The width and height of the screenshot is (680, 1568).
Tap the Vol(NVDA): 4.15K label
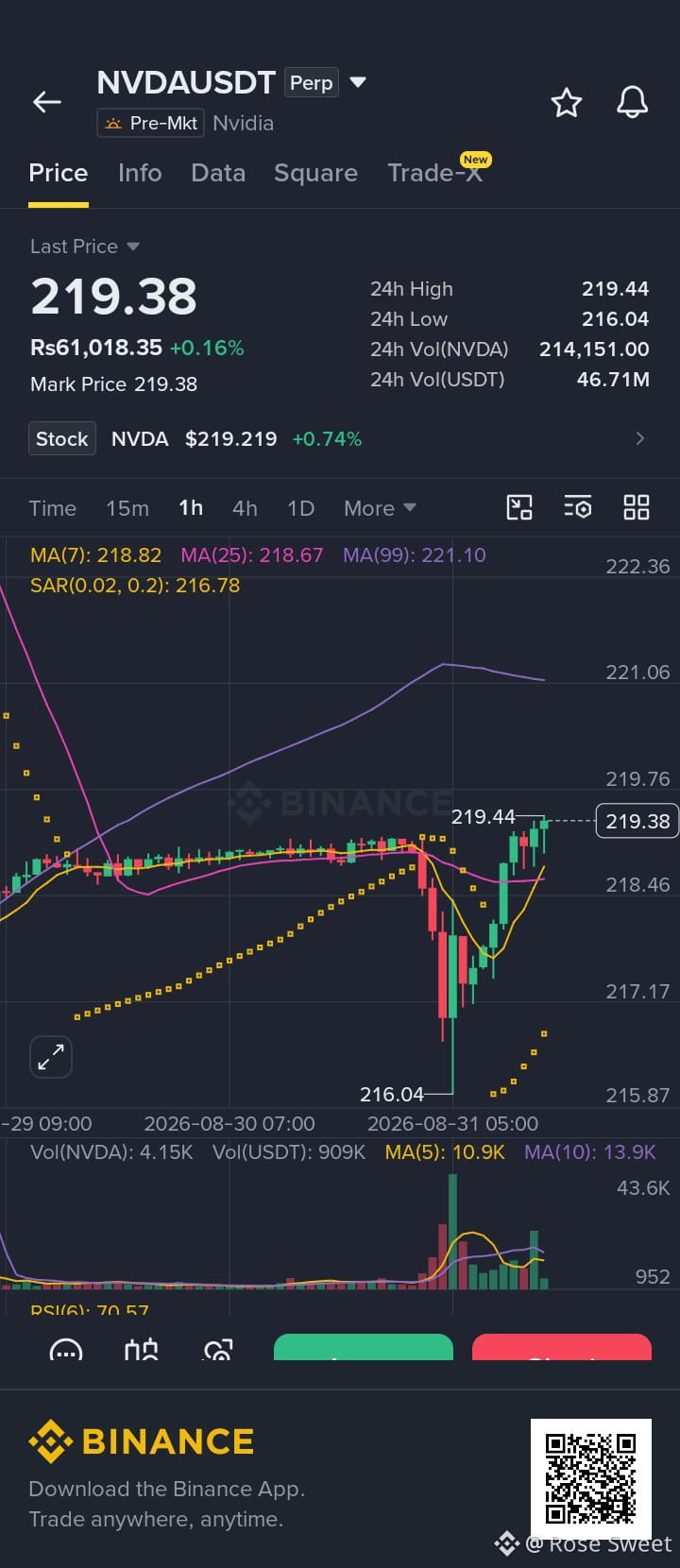[111, 1152]
